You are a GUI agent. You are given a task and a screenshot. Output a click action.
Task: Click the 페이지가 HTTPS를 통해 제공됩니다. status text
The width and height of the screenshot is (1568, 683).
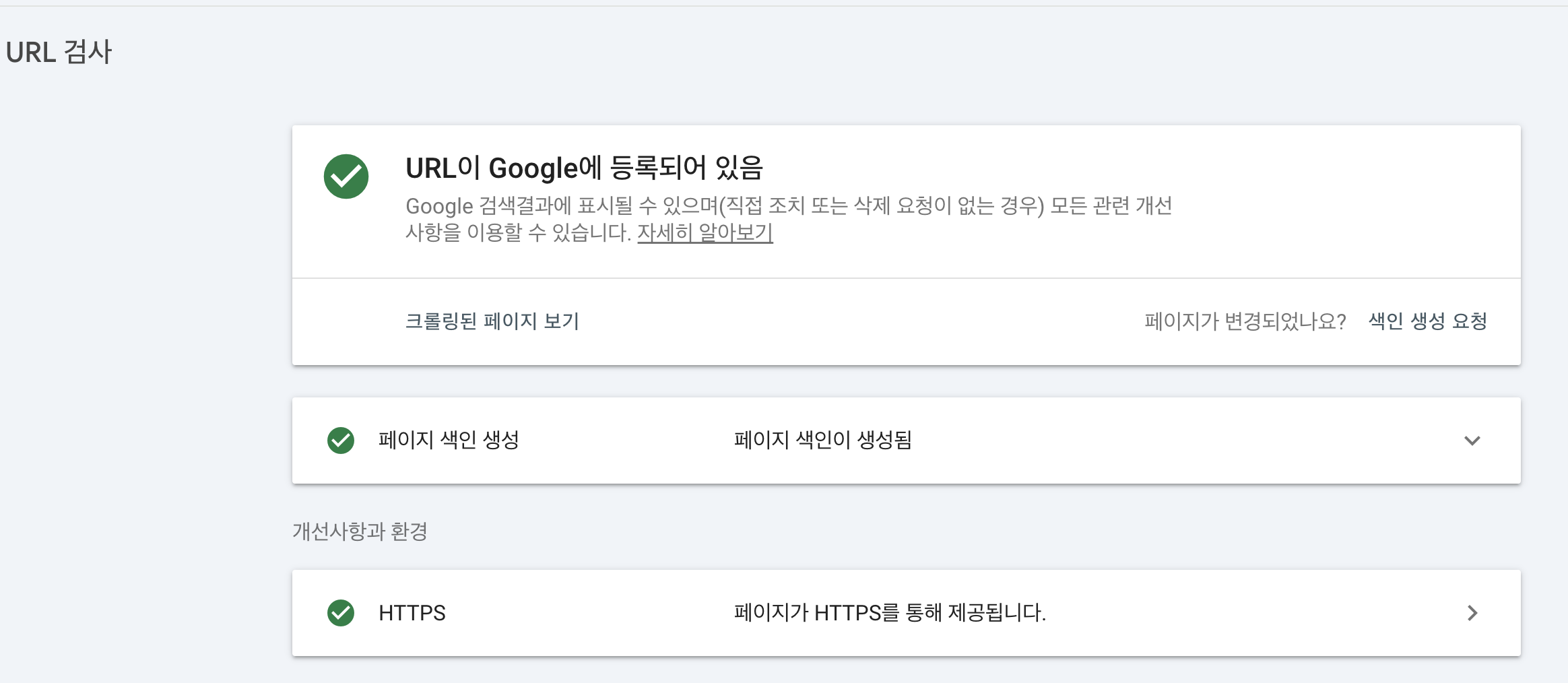coord(889,613)
